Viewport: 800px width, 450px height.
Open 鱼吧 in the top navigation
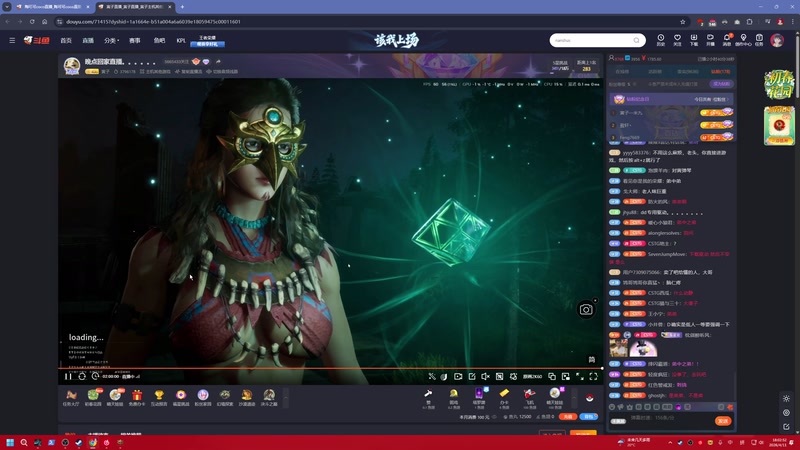[x=159, y=40]
